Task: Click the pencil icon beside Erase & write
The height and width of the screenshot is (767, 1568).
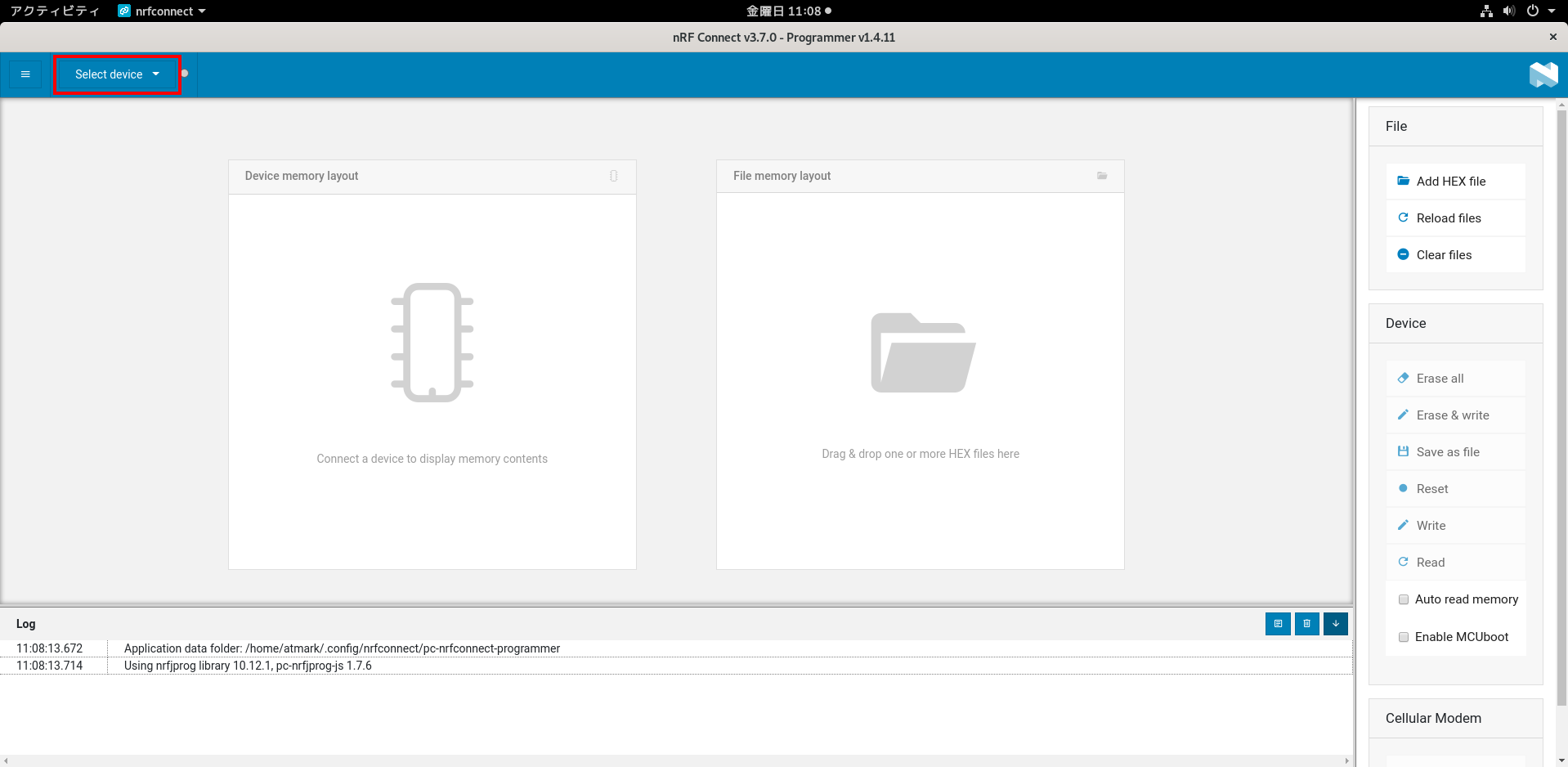Action: click(1403, 415)
